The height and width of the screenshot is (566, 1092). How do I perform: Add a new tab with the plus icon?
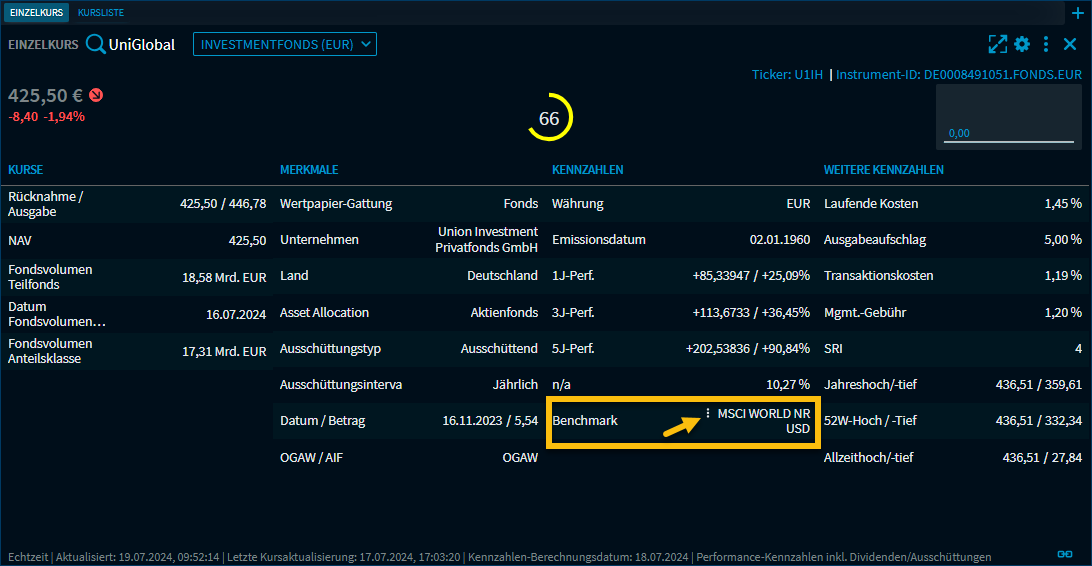click(1077, 13)
